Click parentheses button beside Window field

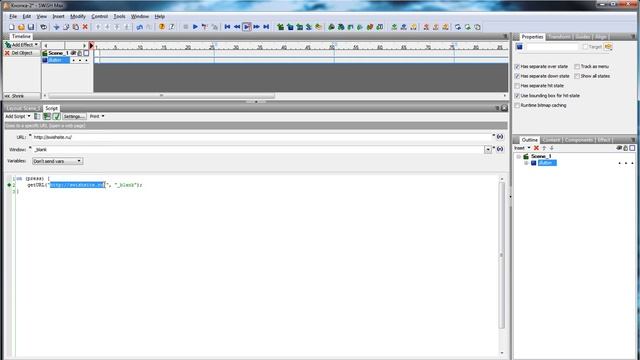pos(500,149)
